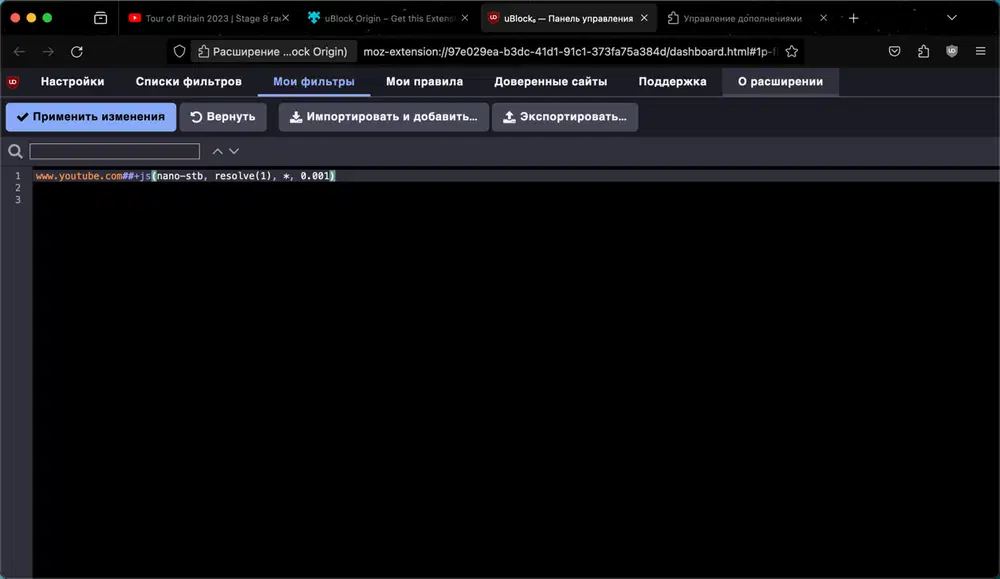The image size is (1000, 579).
Task: Jump to next search match arrow
Action: (234, 151)
